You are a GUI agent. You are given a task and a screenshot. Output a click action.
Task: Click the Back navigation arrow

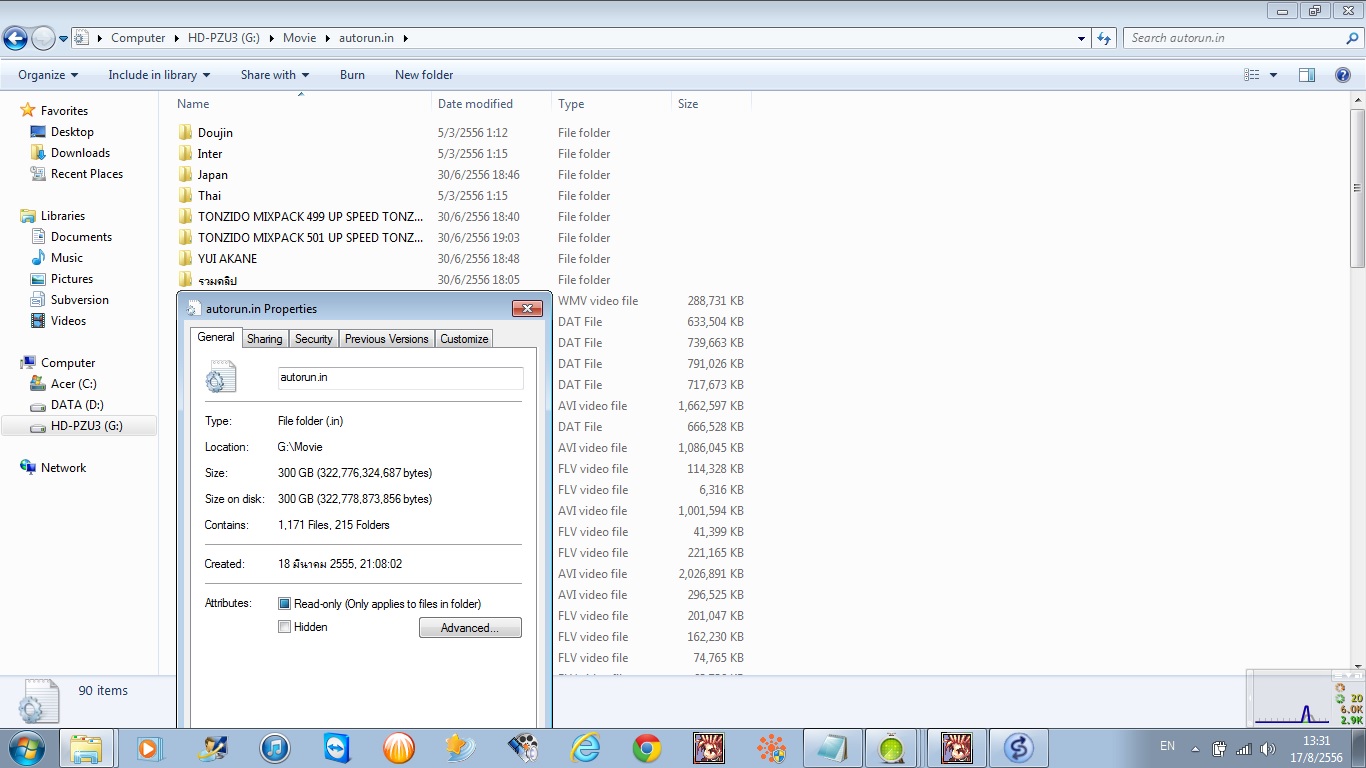(16, 39)
